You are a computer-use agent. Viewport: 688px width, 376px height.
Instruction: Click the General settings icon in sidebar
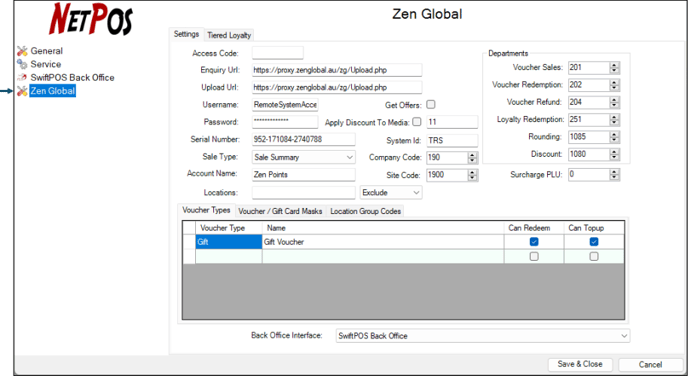[22, 51]
